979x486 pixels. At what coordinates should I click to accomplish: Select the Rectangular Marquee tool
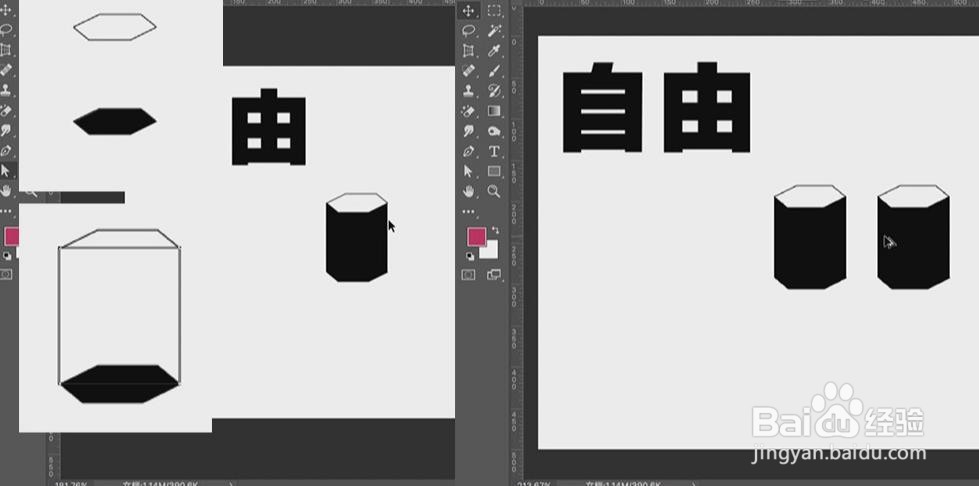coord(494,11)
